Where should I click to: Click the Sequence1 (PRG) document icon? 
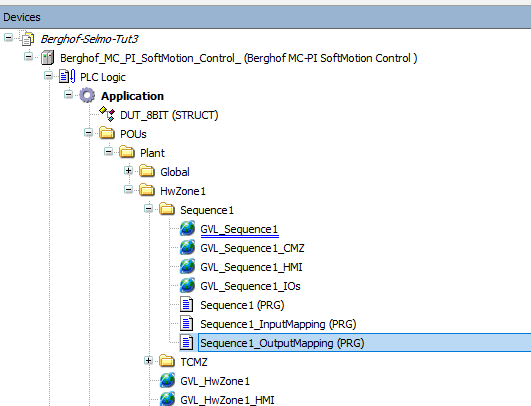click(187, 304)
